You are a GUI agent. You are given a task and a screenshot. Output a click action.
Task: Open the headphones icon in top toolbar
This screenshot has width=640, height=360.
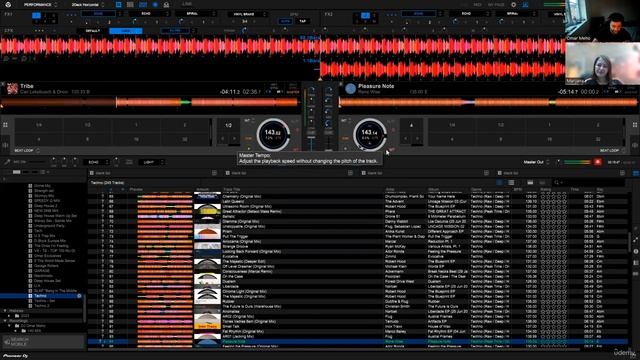click(x=166, y=4)
